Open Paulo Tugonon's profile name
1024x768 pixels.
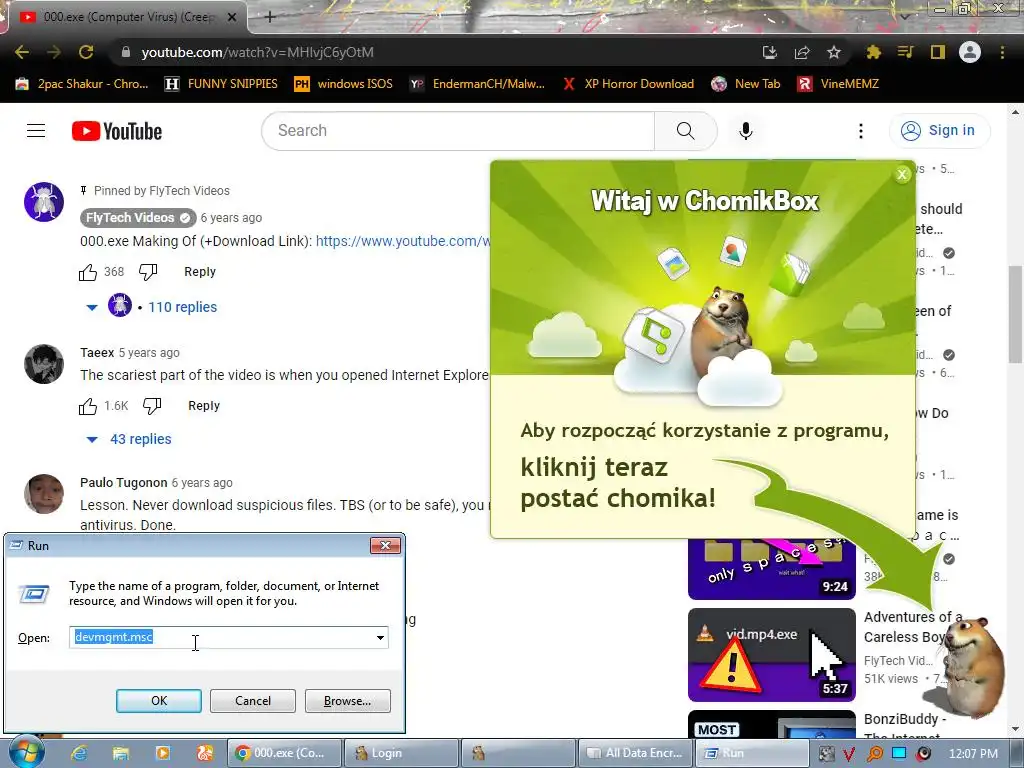point(123,483)
